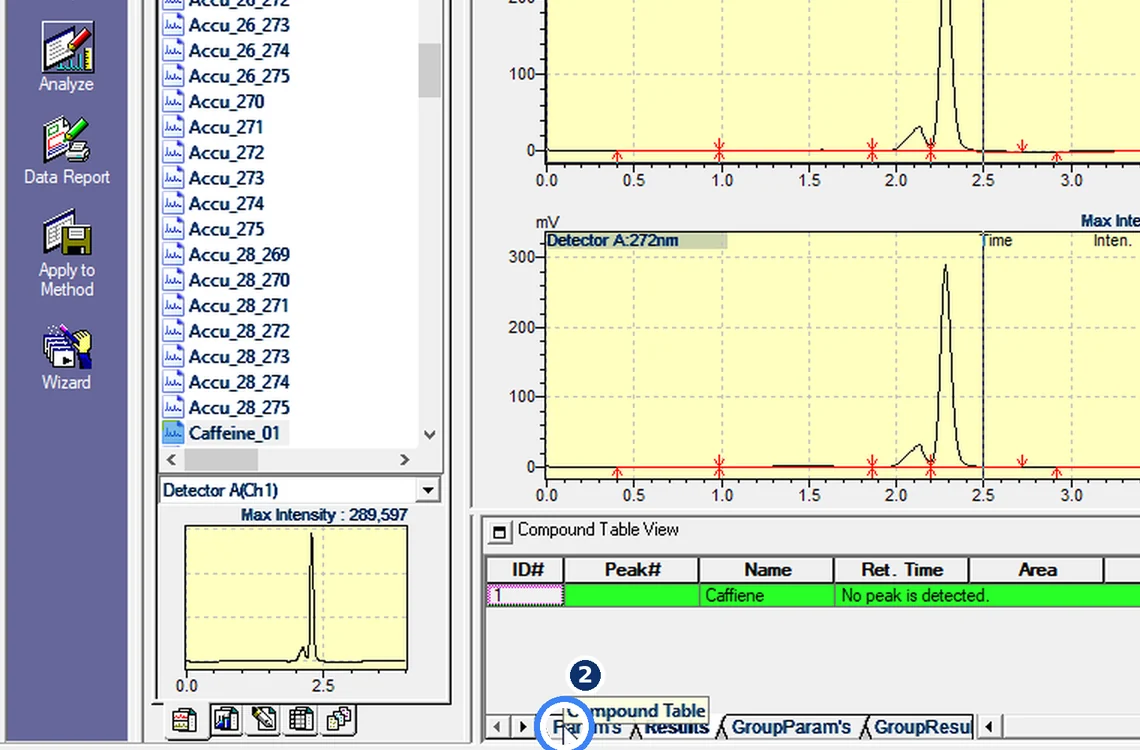1140x750 pixels.
Task: Select the Accu_28_274 data file
Action: (239, 382)
